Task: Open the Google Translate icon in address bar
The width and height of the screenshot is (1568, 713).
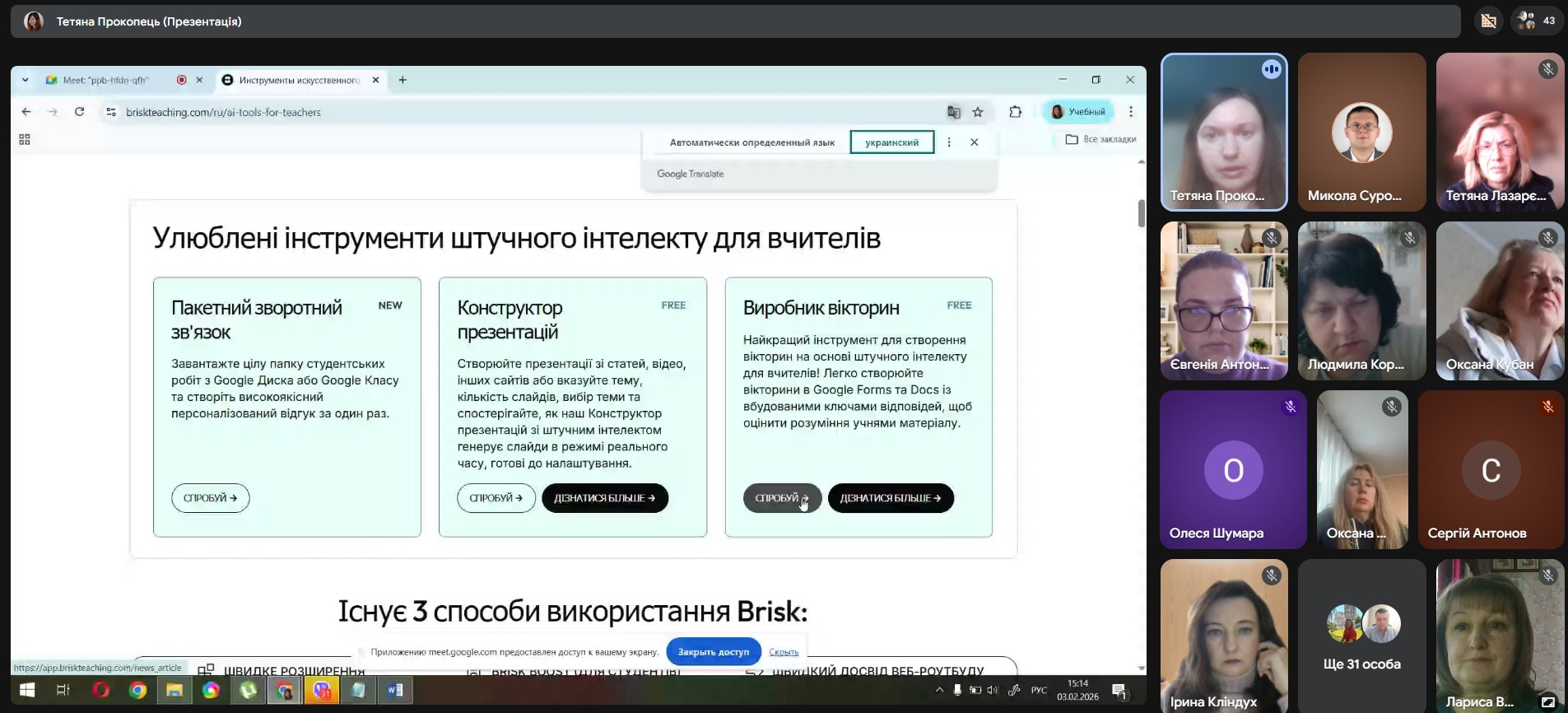Action: [953, 112]
